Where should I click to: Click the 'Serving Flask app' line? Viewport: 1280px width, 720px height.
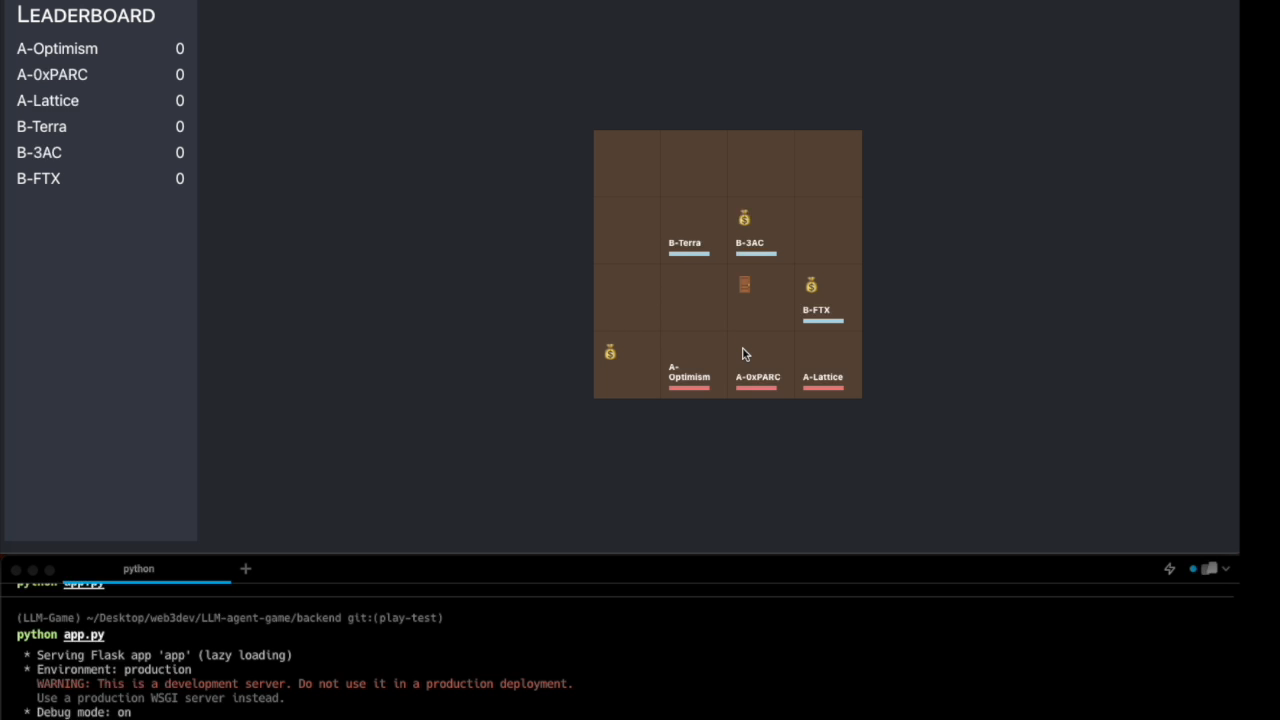click(158, 656)
